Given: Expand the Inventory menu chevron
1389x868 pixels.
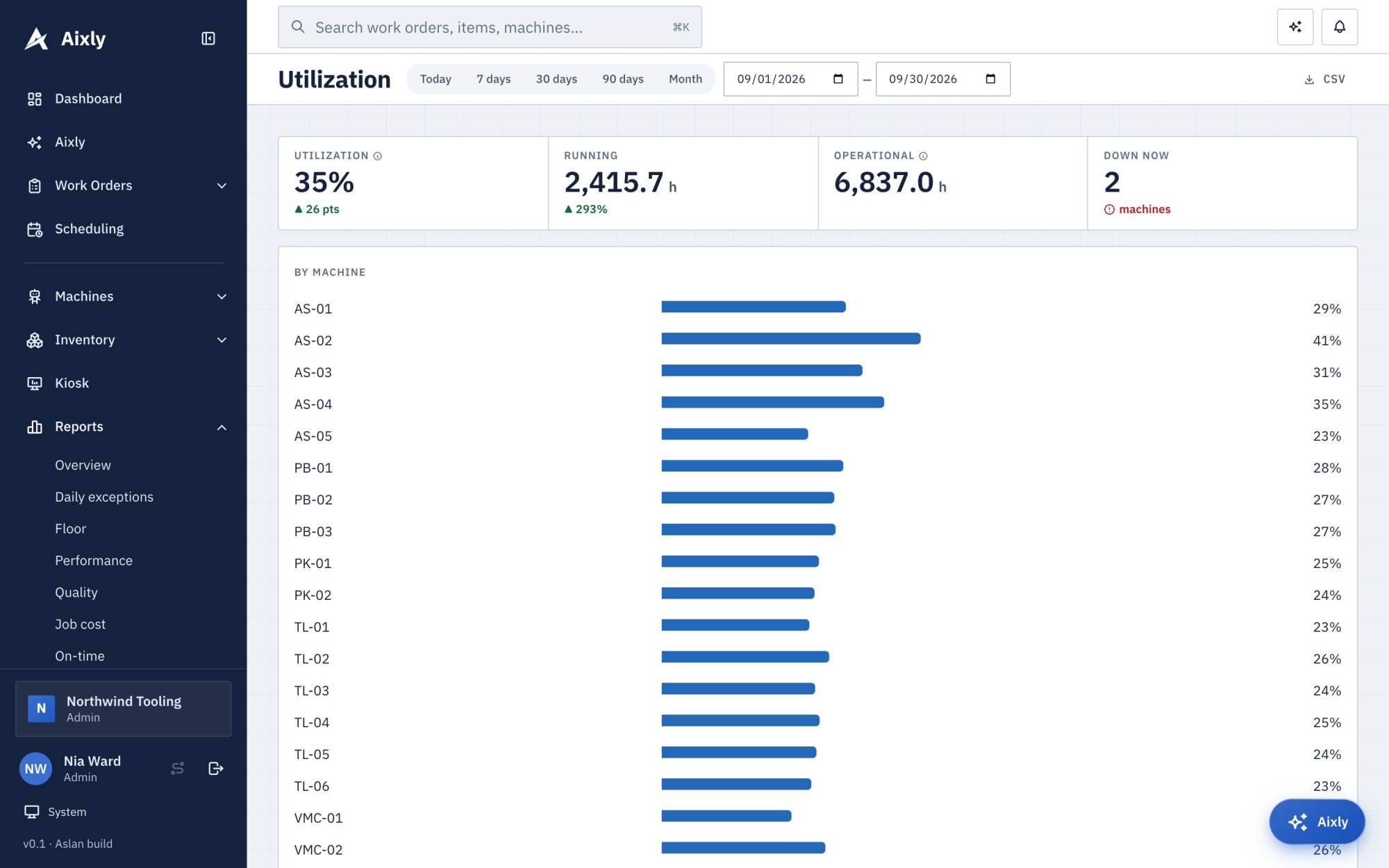Looking at the screenshot, I should coord(222,340).
